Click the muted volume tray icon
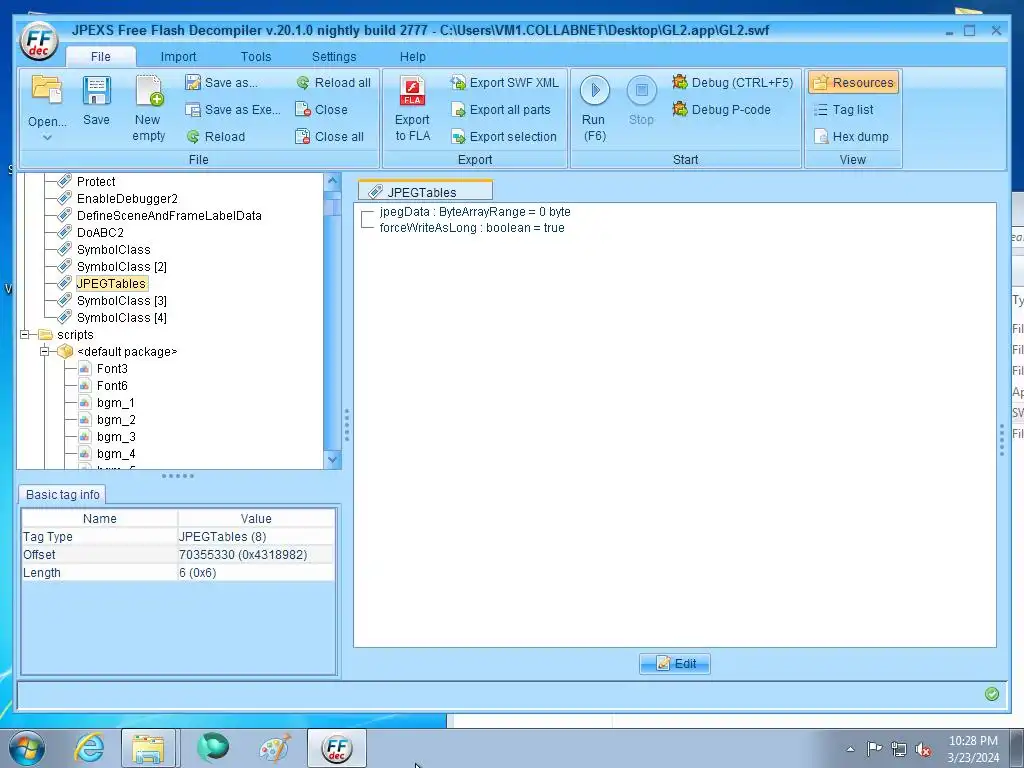 [923, 749]
